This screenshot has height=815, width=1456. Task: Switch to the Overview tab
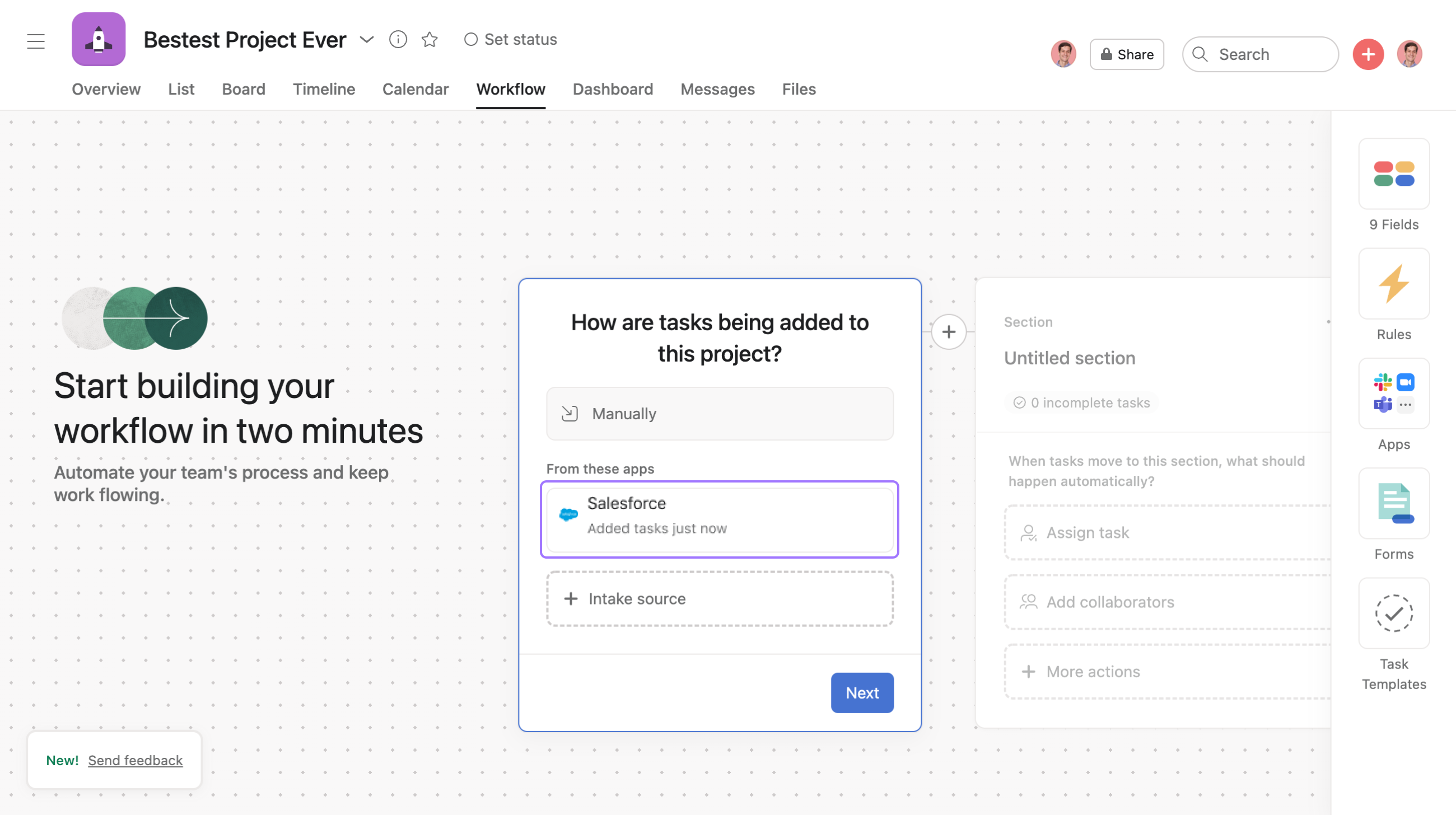[x=106, y=89]
